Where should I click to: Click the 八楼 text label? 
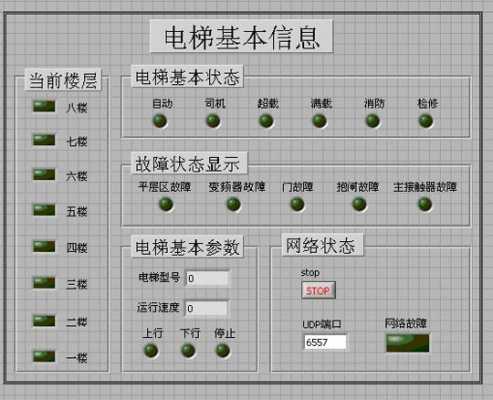[x=77, y=107]
